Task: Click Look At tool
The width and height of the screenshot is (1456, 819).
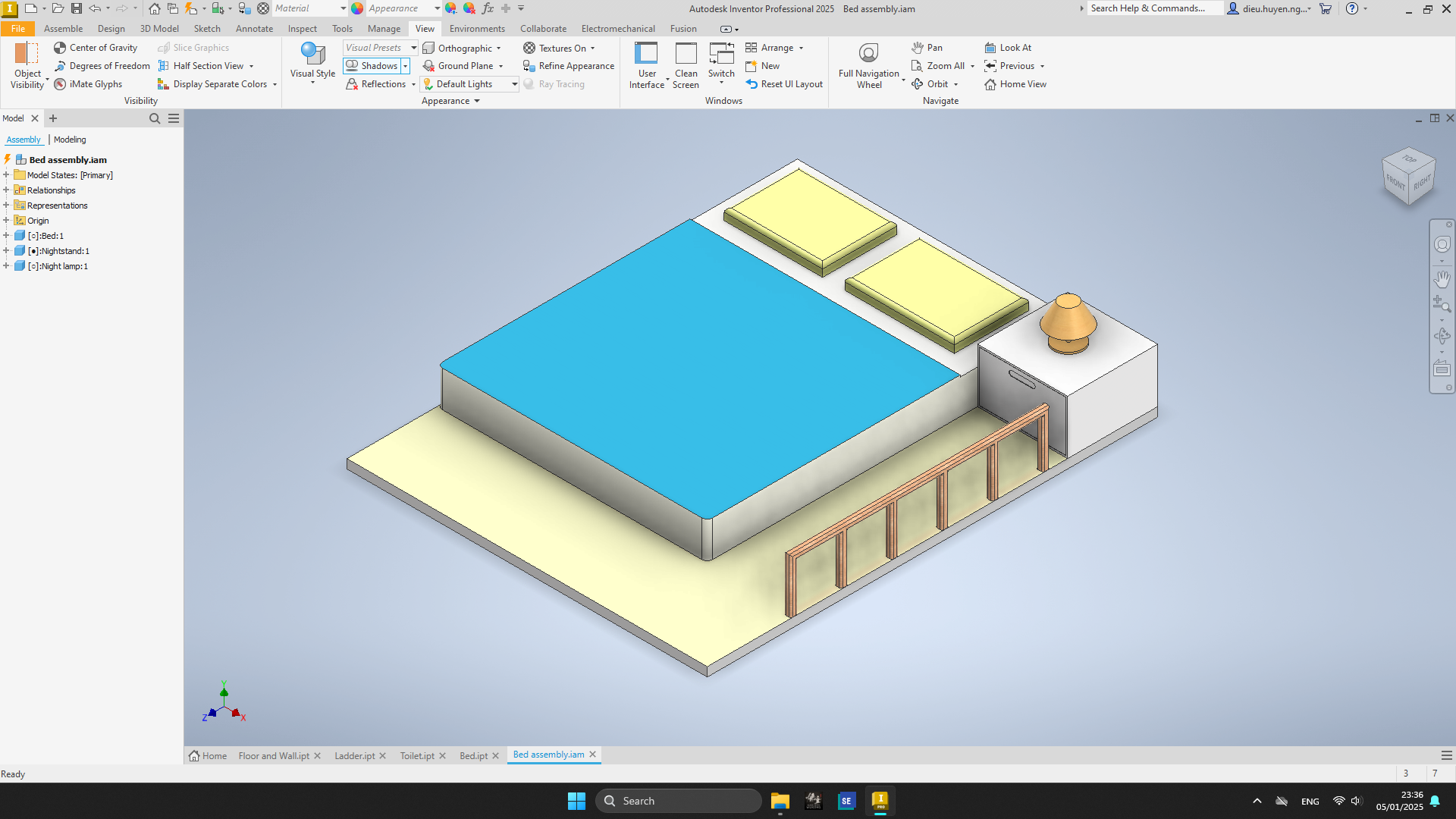Action: click(x=1008, y=48)
